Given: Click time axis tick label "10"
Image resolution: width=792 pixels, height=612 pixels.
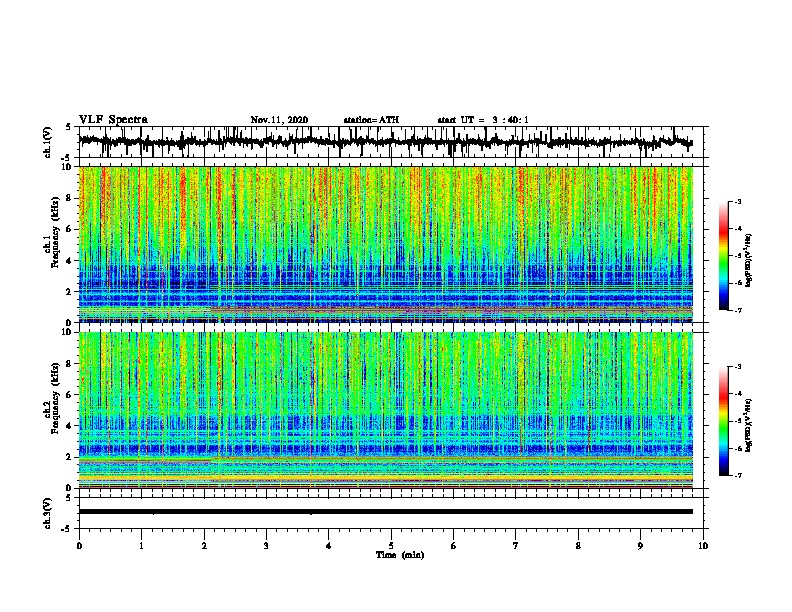Looking at the screenshot, I should point(703,546).
